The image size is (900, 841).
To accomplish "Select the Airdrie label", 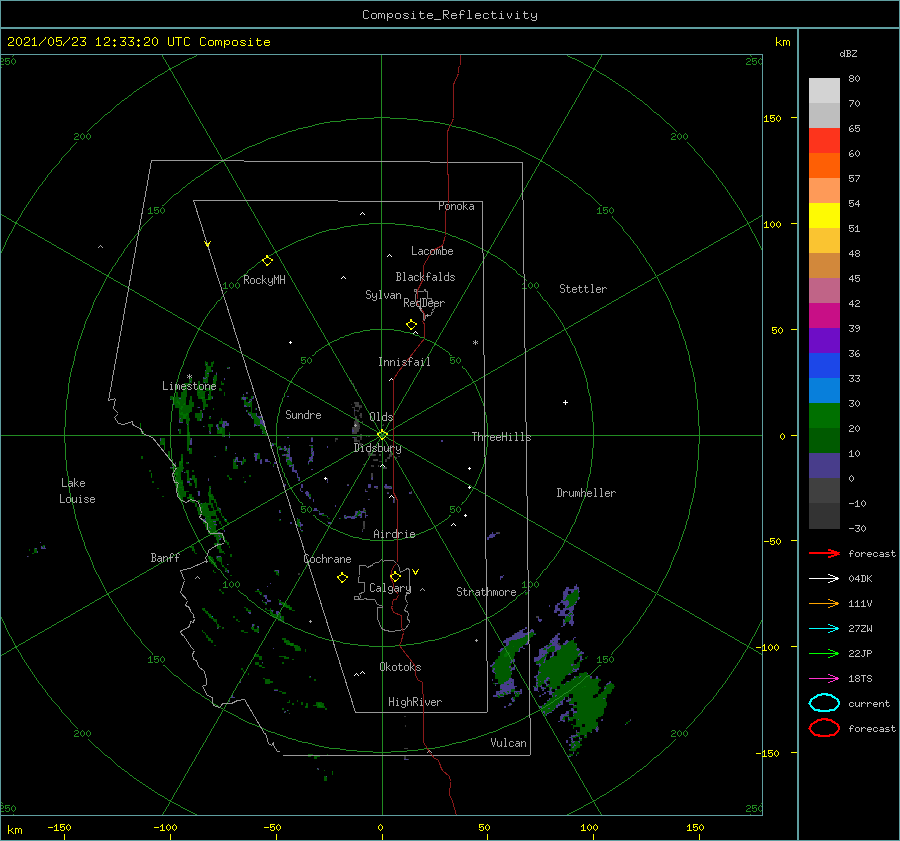I will (x=394, y=534).
